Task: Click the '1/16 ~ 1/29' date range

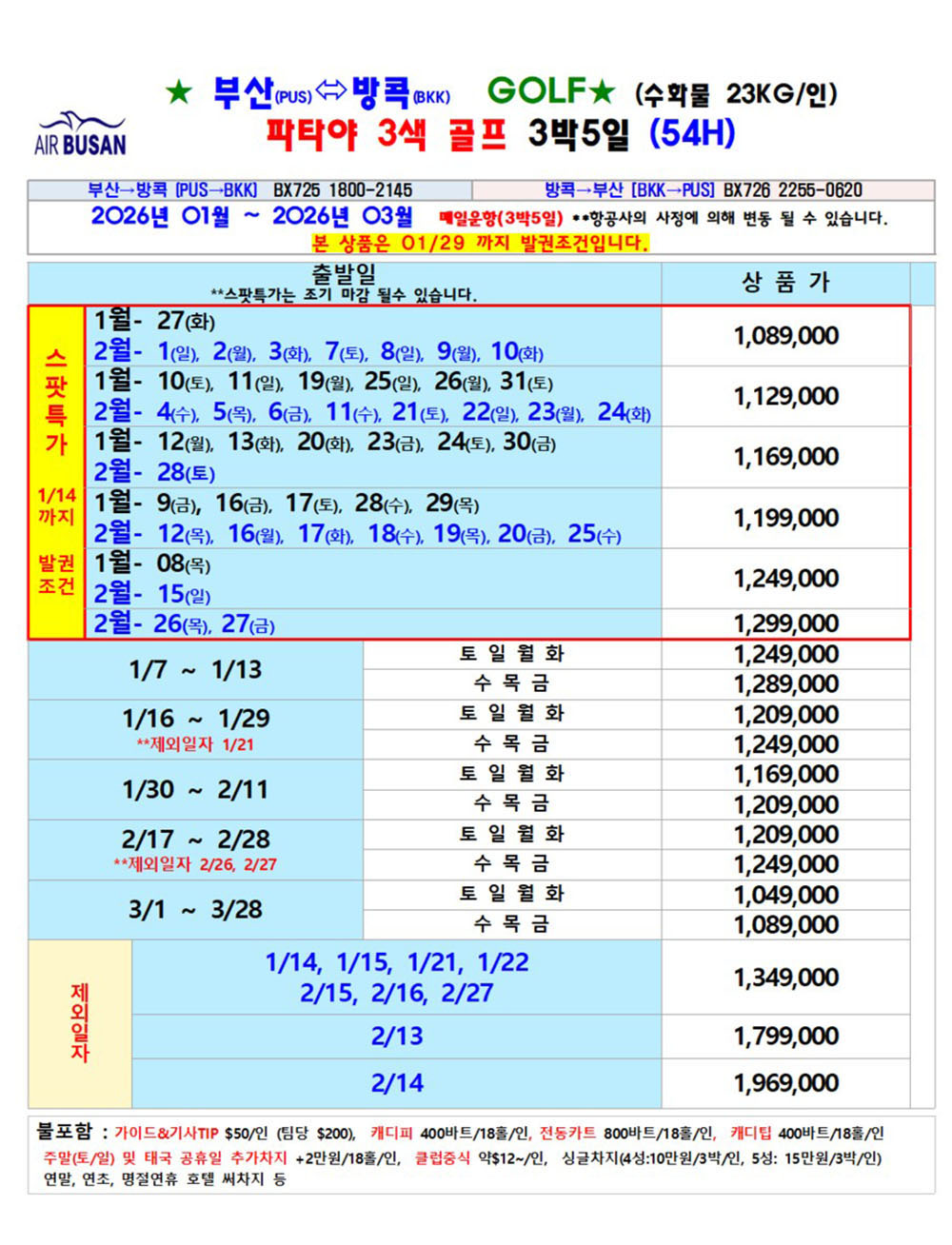Action: (196, 719)
